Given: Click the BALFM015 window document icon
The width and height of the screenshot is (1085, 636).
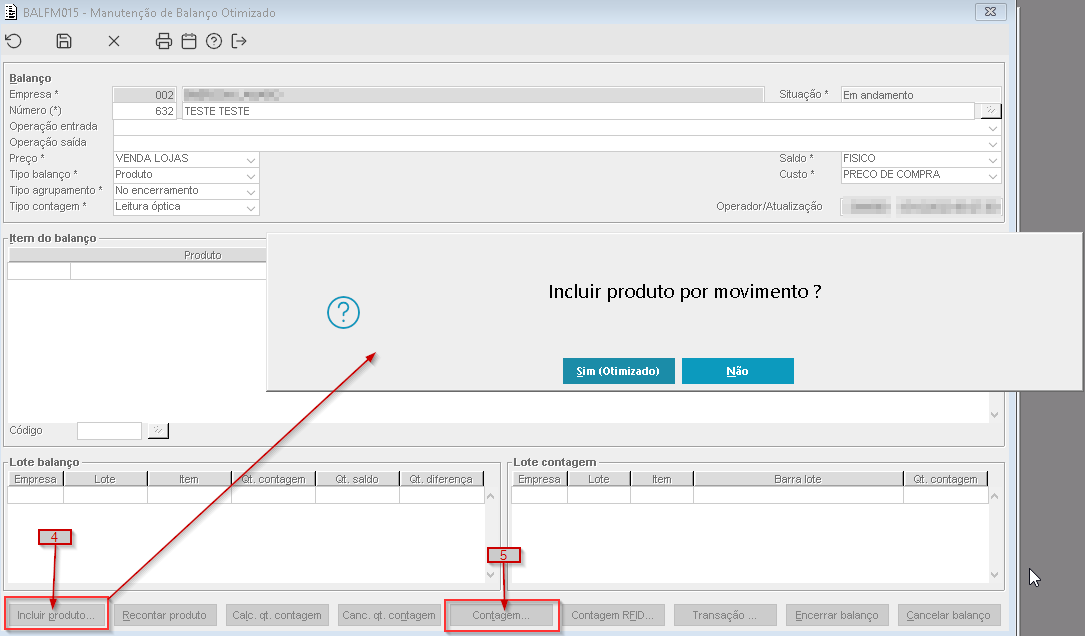Looking at the screenshot, I should point(11,12).
